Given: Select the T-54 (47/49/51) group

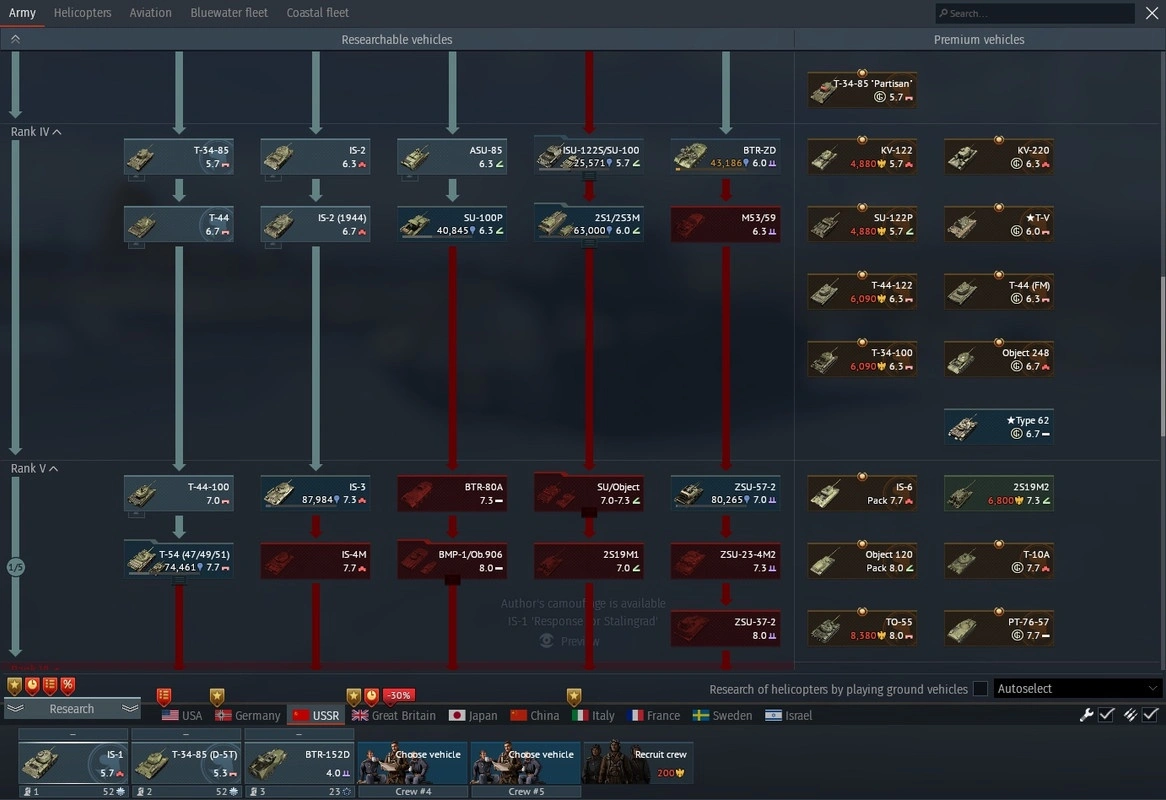Looking at the screenshot, I should [179, 561].
